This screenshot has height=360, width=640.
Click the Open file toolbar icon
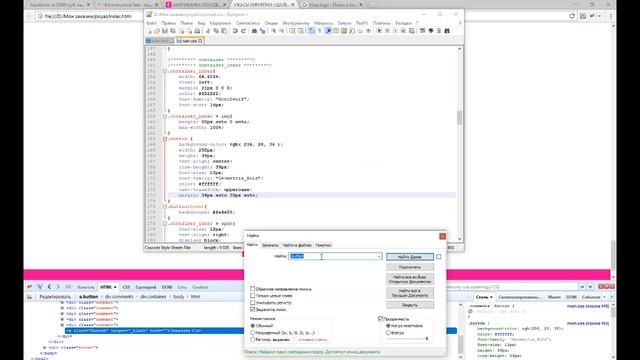click(157, 31)
